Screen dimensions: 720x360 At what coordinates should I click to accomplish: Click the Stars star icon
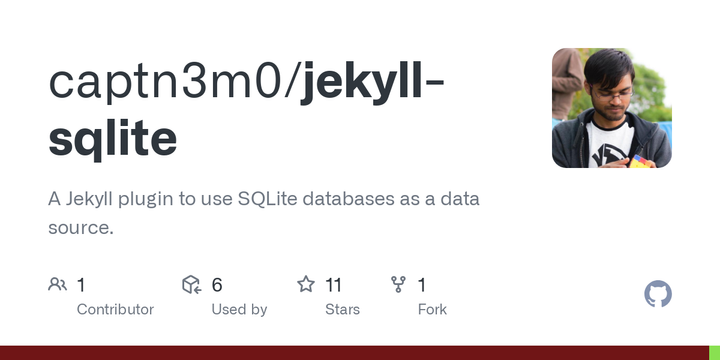pyautogui.click(x=306, y=284)
